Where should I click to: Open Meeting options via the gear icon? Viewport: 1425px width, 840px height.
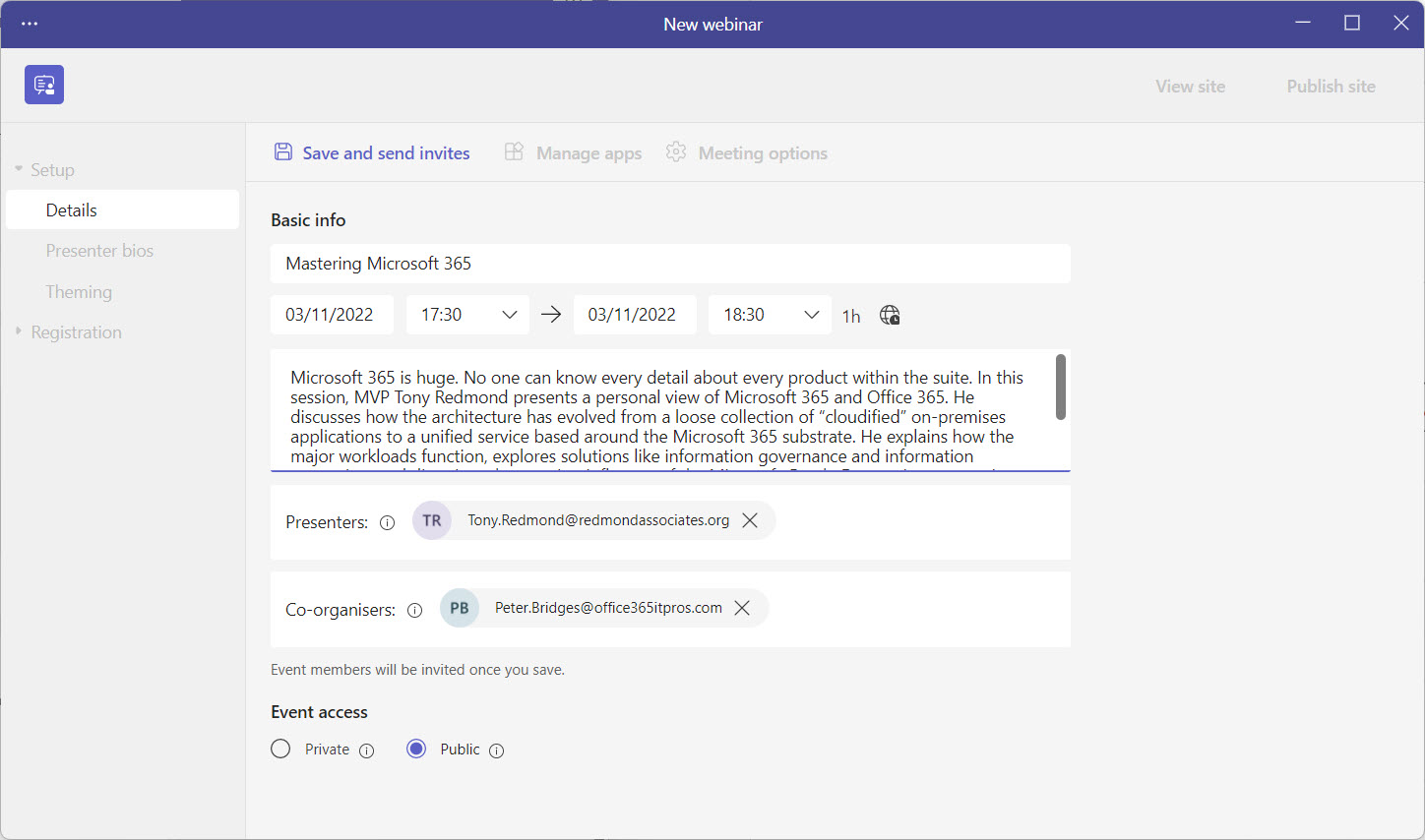(x=676, y=152)
